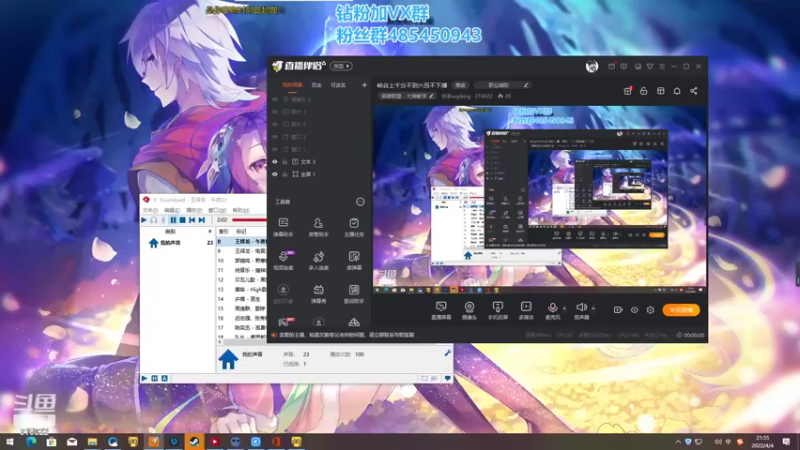The height and width of the screenshot is (450, 800).
Task: Add a 摄像头 camera source
Action: (469, 310)
